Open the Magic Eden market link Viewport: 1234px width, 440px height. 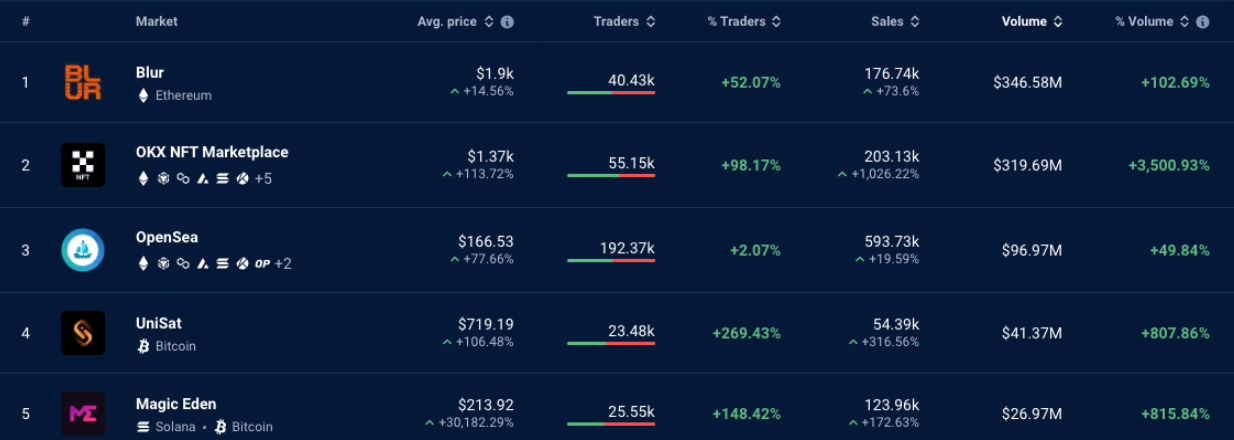coord(176,404)
